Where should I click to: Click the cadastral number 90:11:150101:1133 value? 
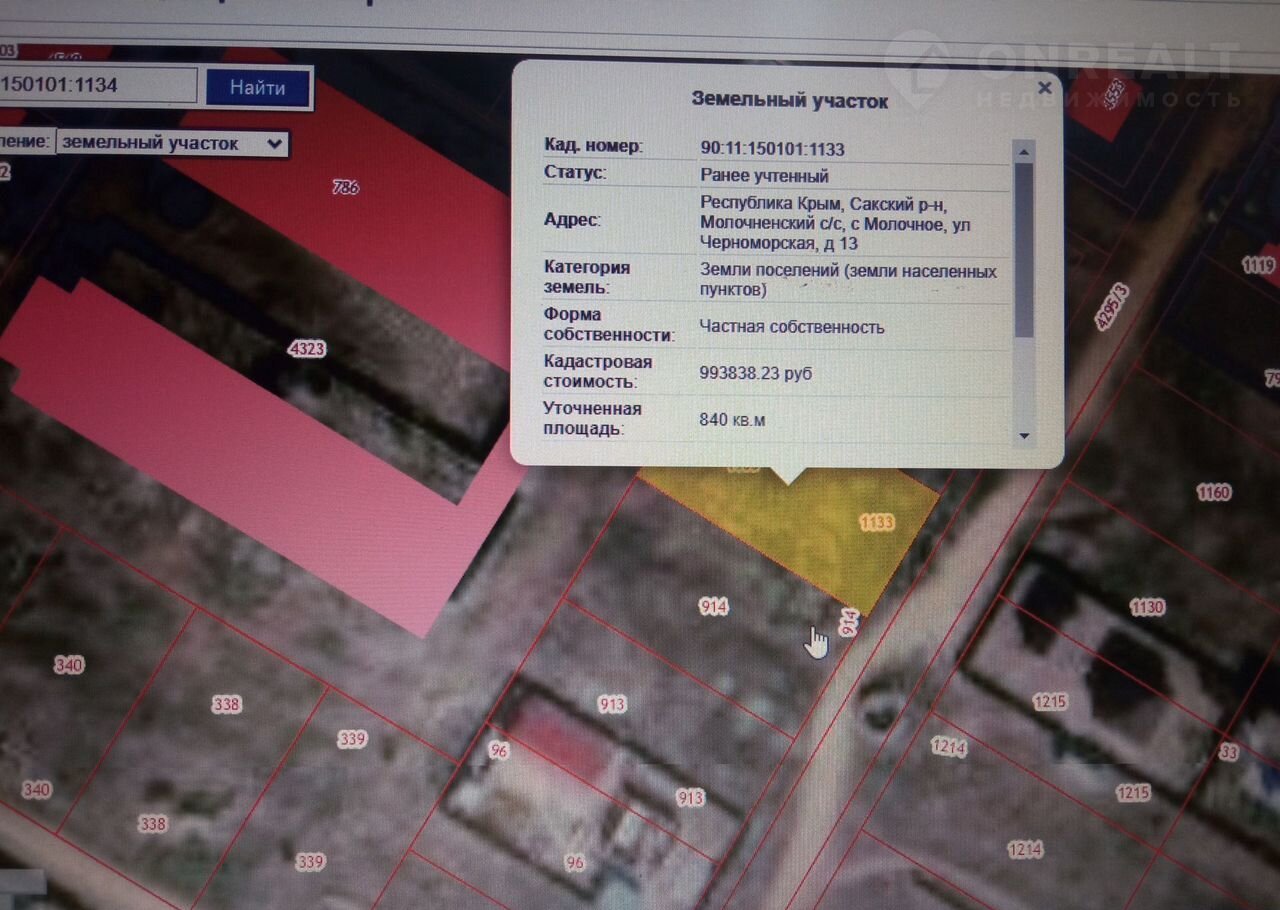tap(772, 149)
